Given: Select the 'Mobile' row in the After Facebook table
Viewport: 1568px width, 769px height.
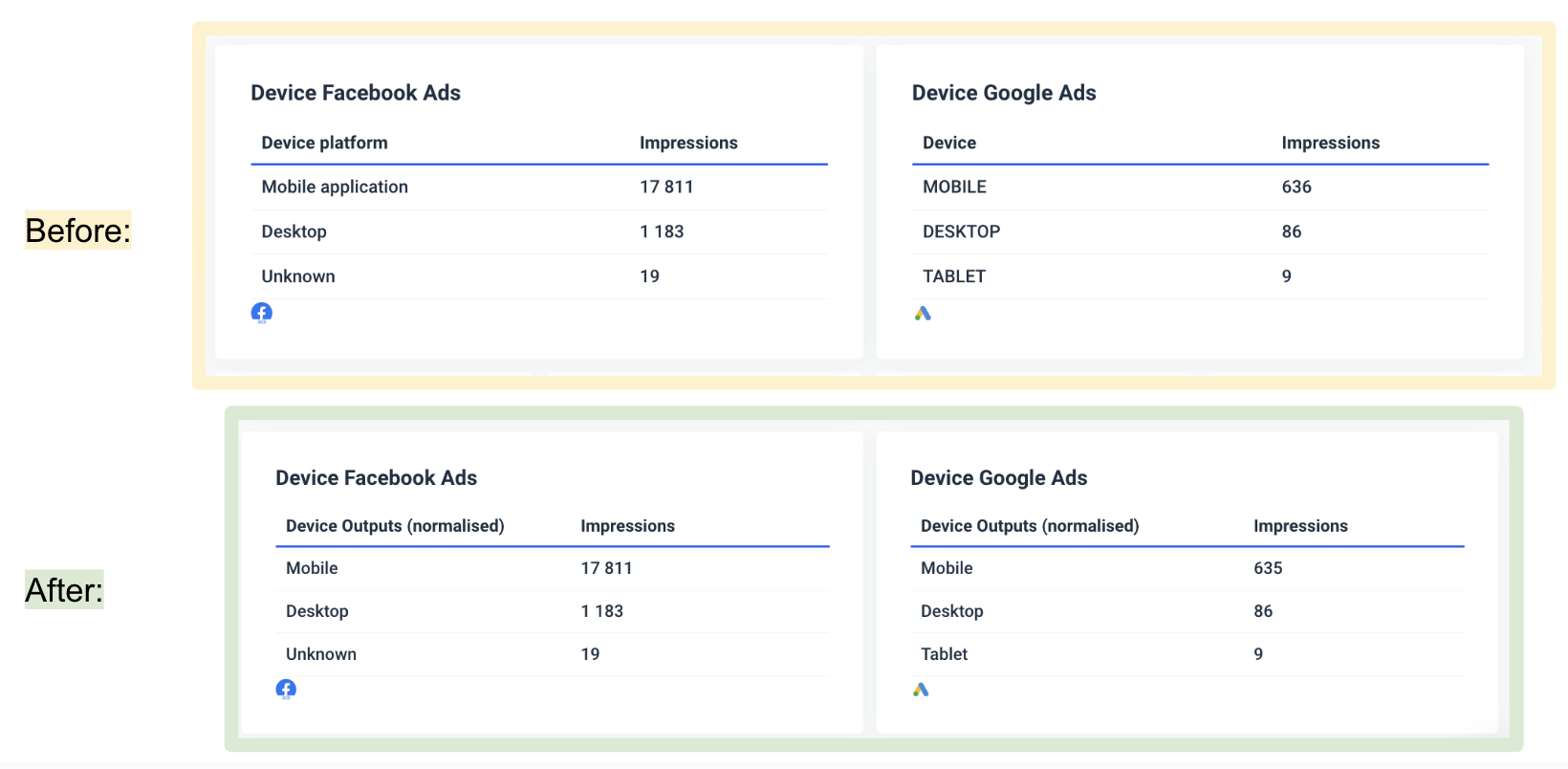Looking at the screenshot, I should click(x=312, y=568).
